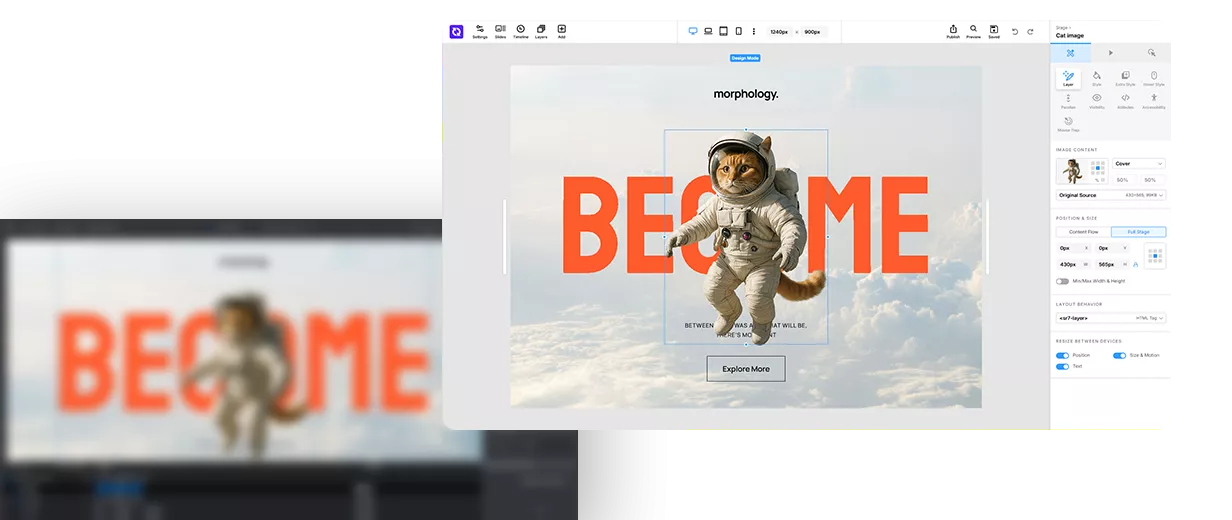
Task: Click the cat image thumbnail
Action: click(x=1071, y=171)
